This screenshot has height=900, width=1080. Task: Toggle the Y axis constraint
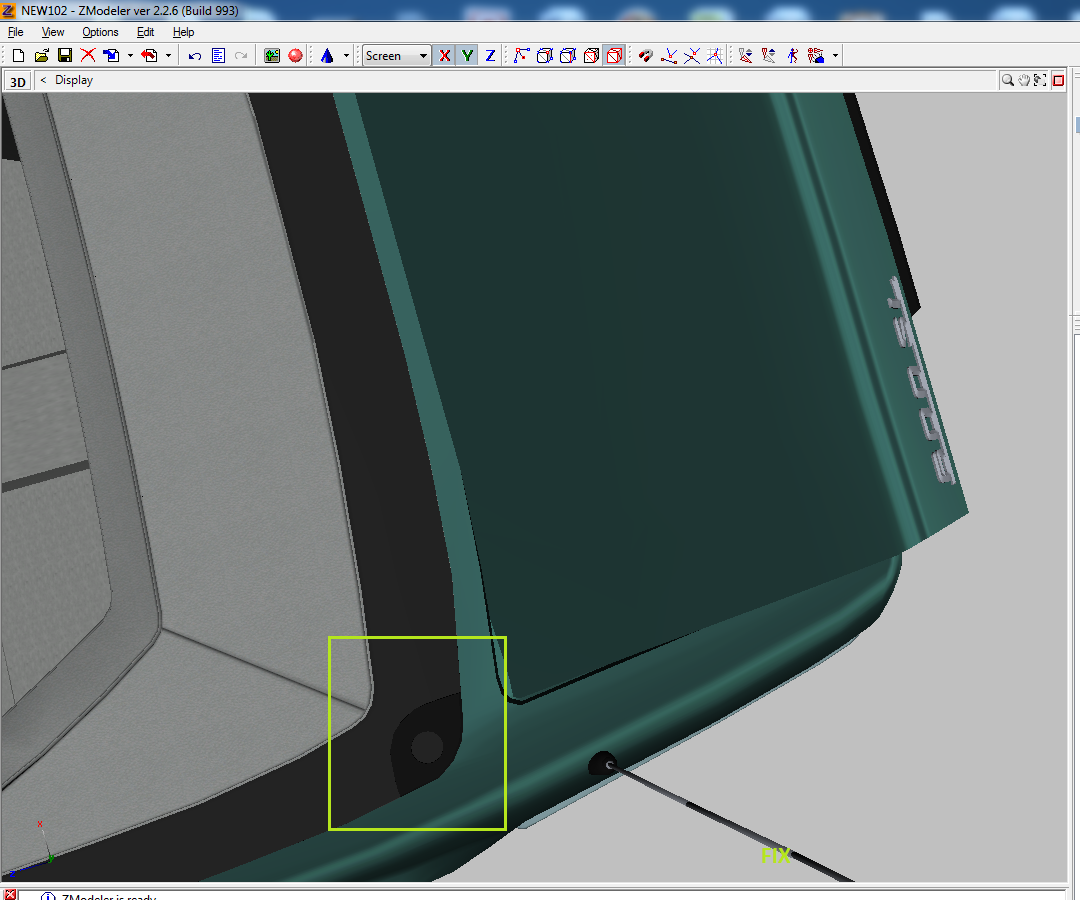tap(467, 56)
